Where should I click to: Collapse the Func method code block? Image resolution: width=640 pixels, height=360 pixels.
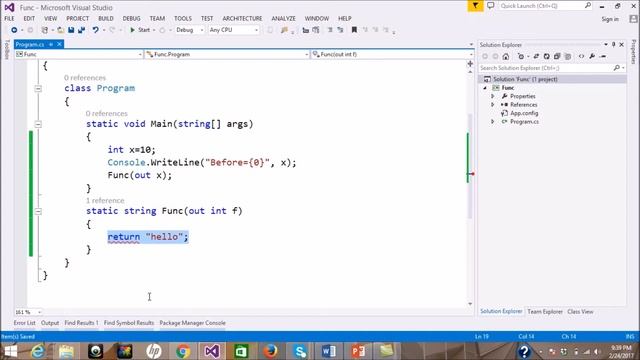click(38, 211)
